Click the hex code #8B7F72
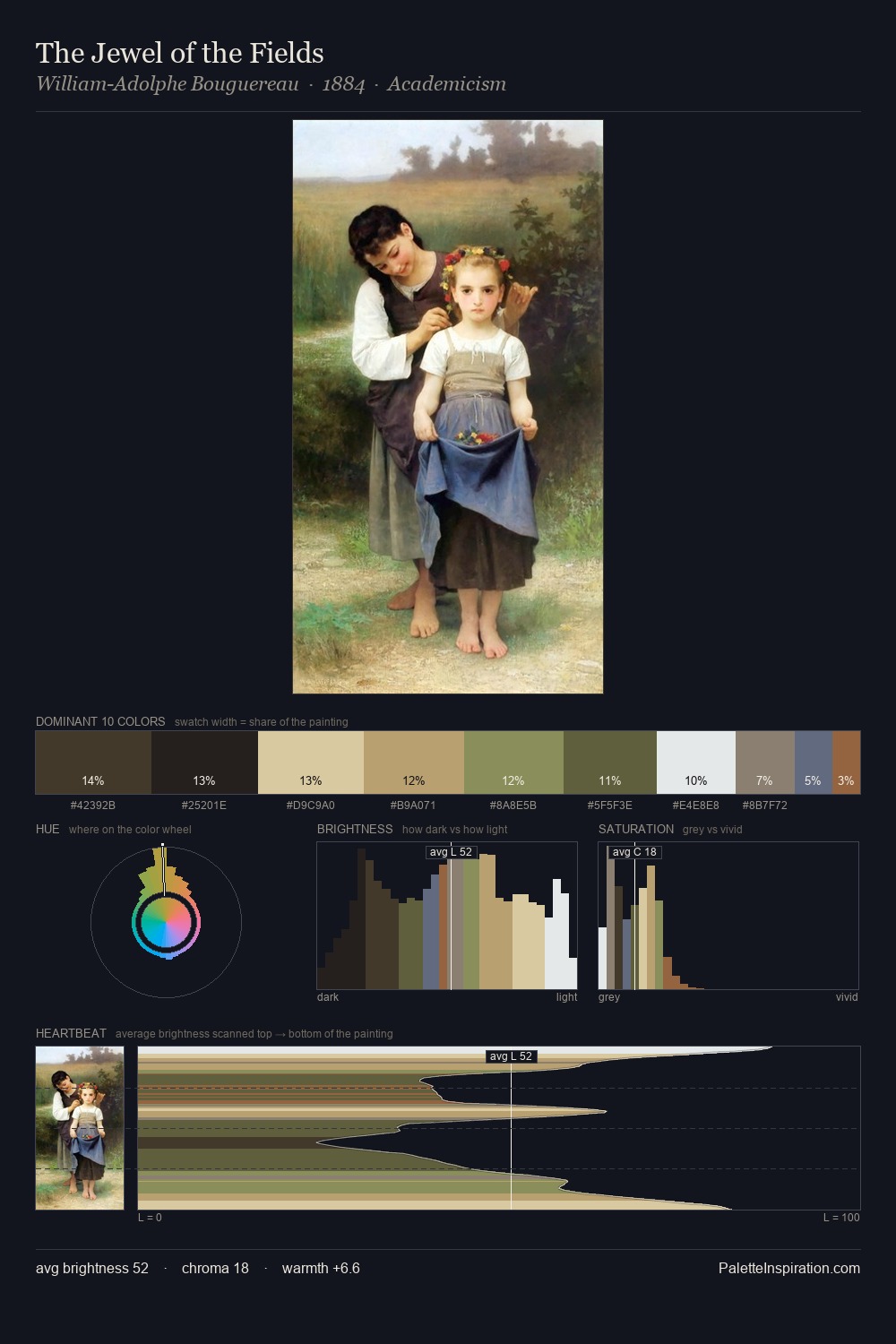This screenshot has height=1344, width=896. coord(765,806)
